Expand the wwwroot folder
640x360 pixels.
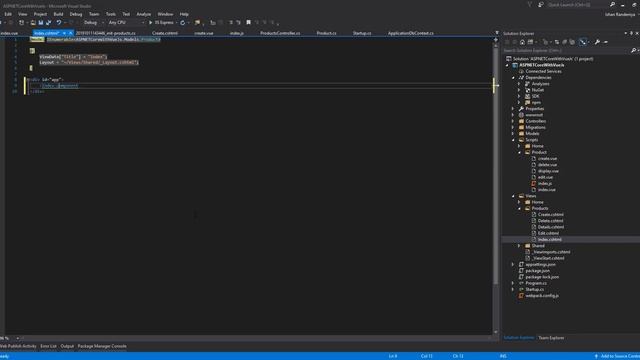tap(513, 115)
